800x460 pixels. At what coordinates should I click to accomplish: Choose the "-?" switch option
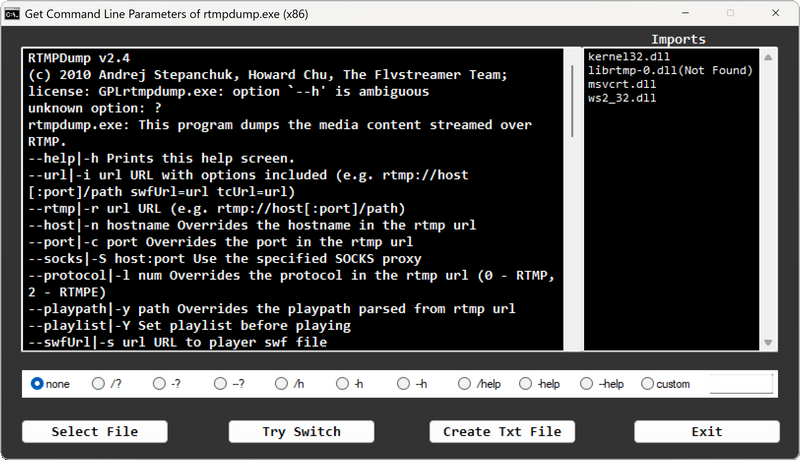click(166, 384)
